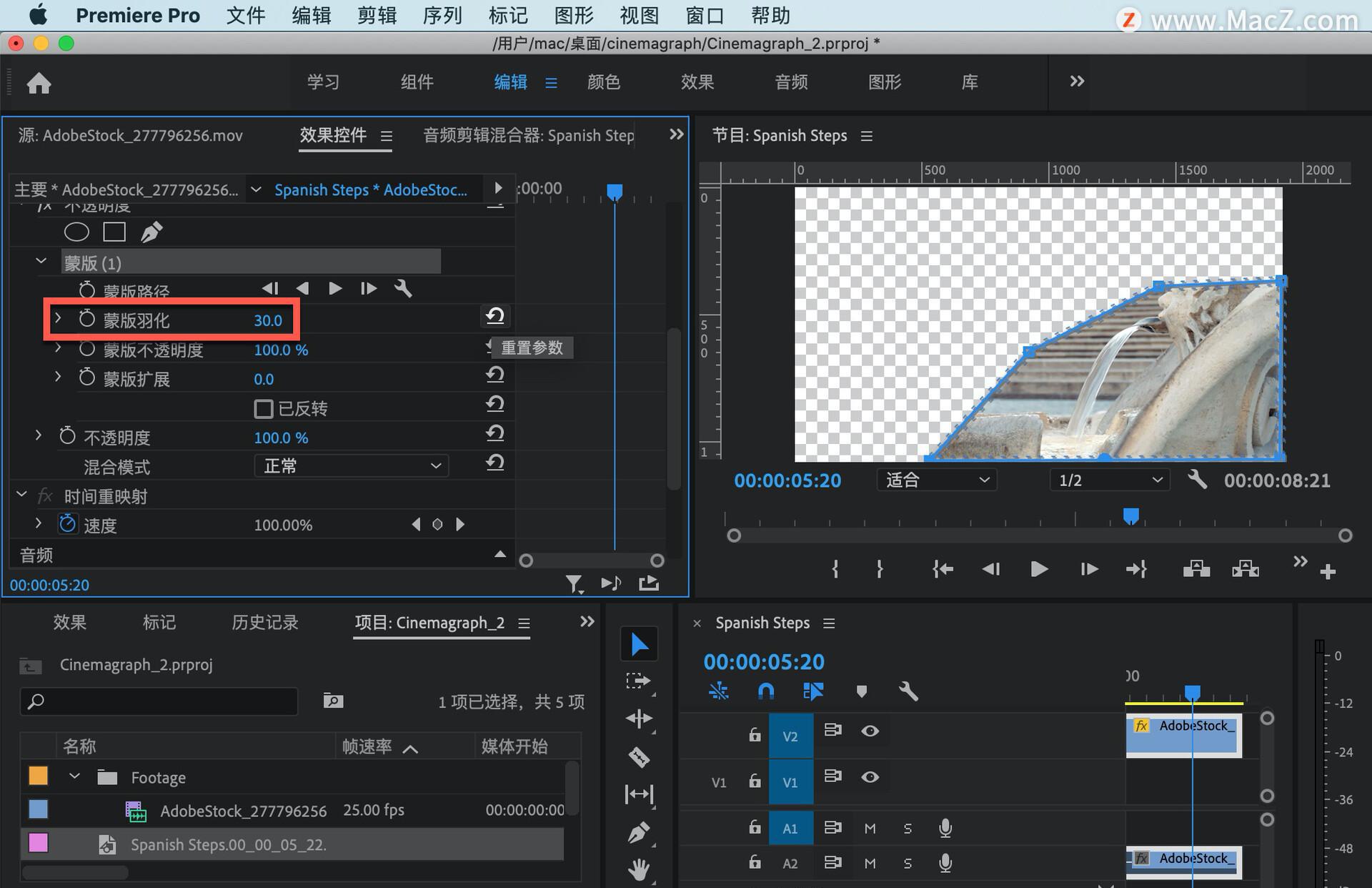The height and width of the screenshot is (888, 1372).
Task: Open the program monitor button editor
Action: click(1328, 572)
